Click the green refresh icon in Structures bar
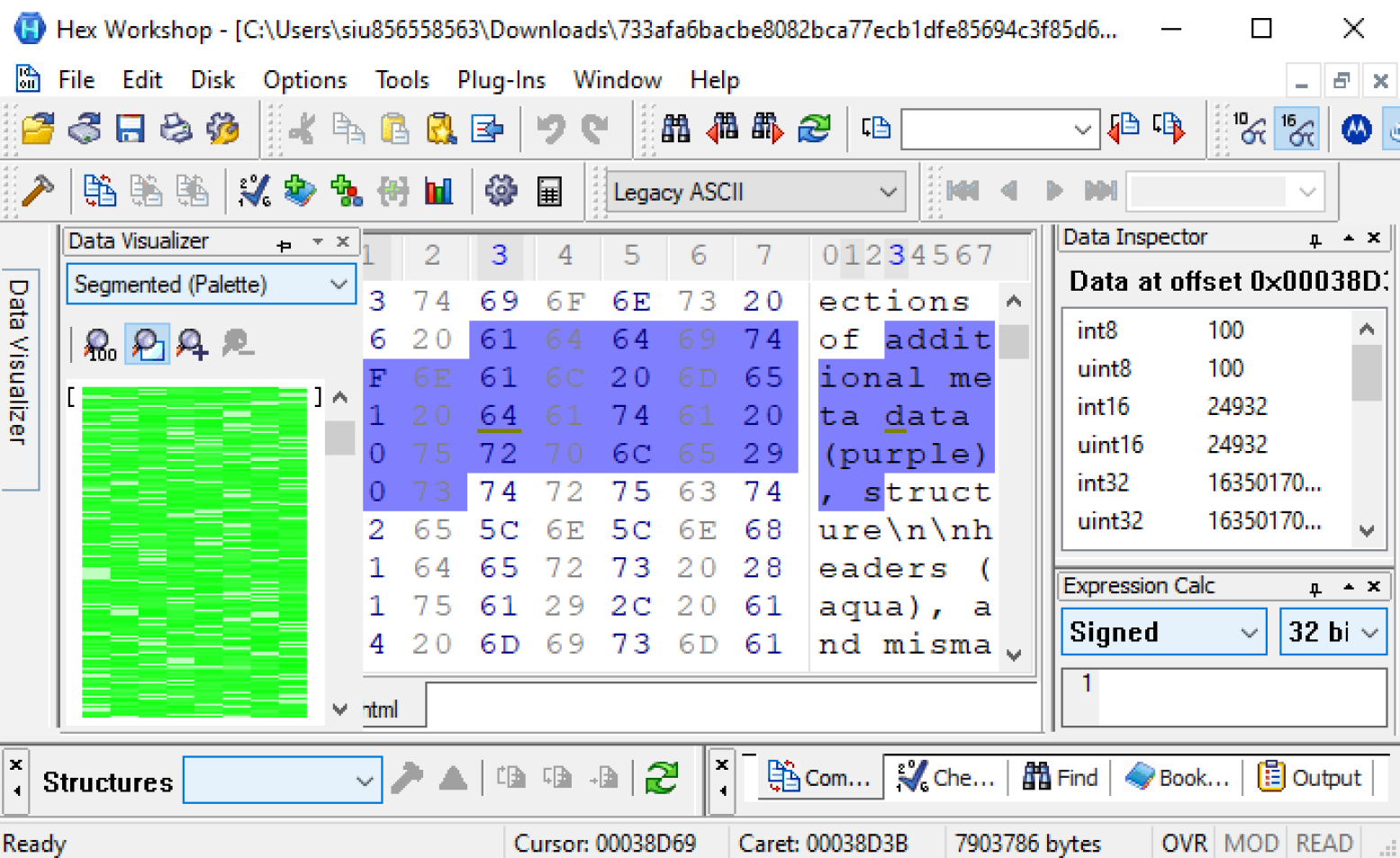Screen dimensions: 1400x858 (662, 778)
